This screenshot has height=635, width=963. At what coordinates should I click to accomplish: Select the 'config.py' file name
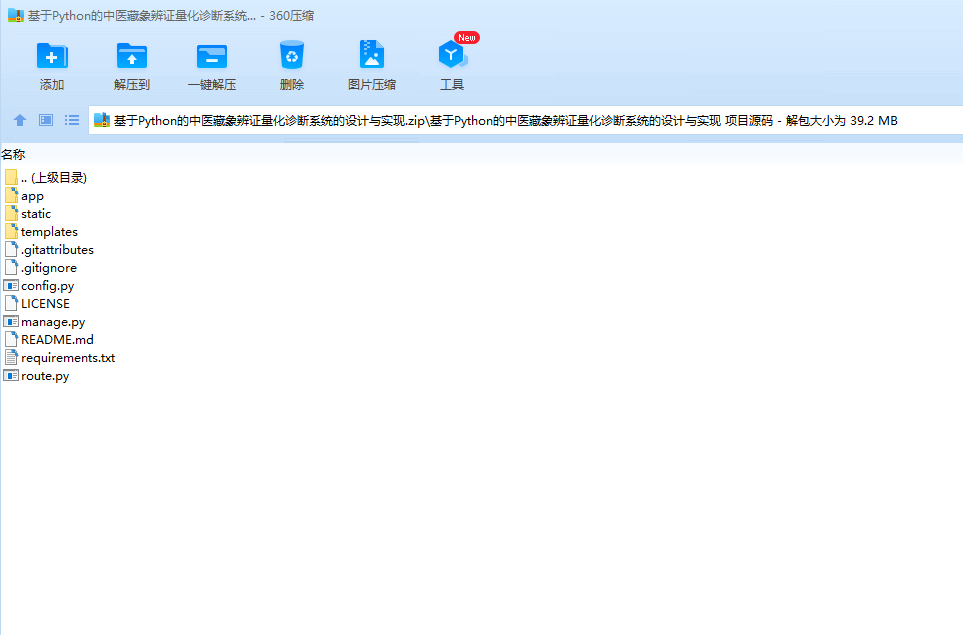(47, 286)
